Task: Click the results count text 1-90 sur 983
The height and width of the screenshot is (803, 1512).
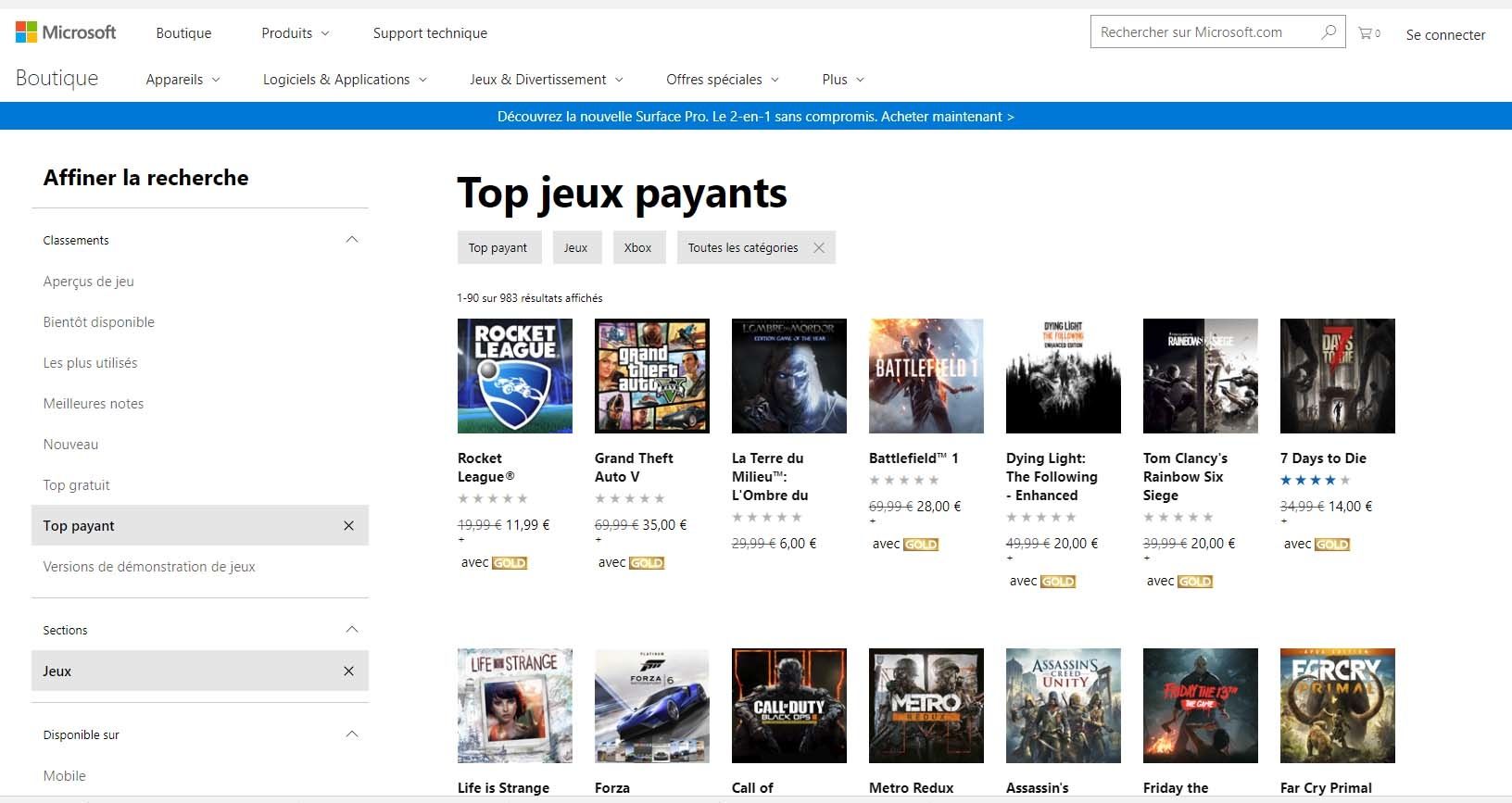Action: [x=530, y=298]
